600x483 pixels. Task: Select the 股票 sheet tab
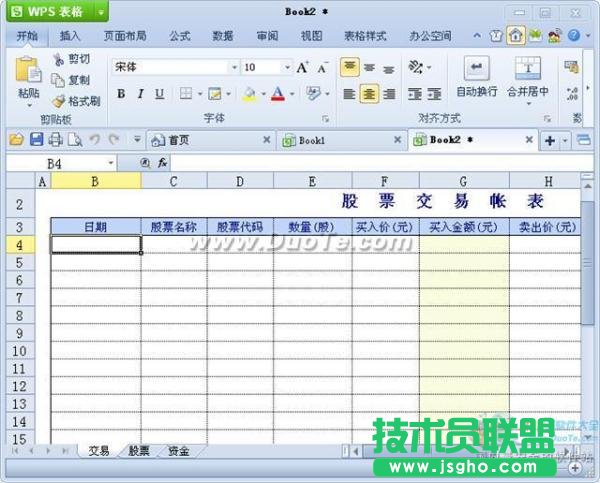point(139,451)
